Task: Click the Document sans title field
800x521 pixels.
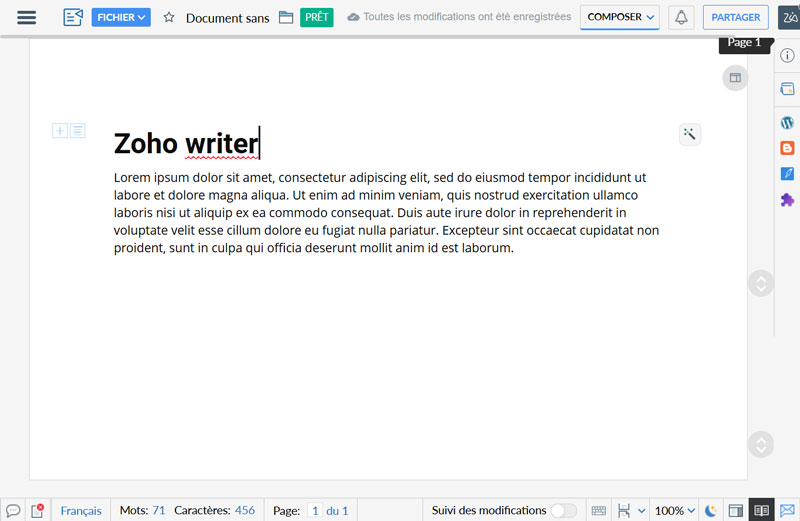Action: coord(228,18)
